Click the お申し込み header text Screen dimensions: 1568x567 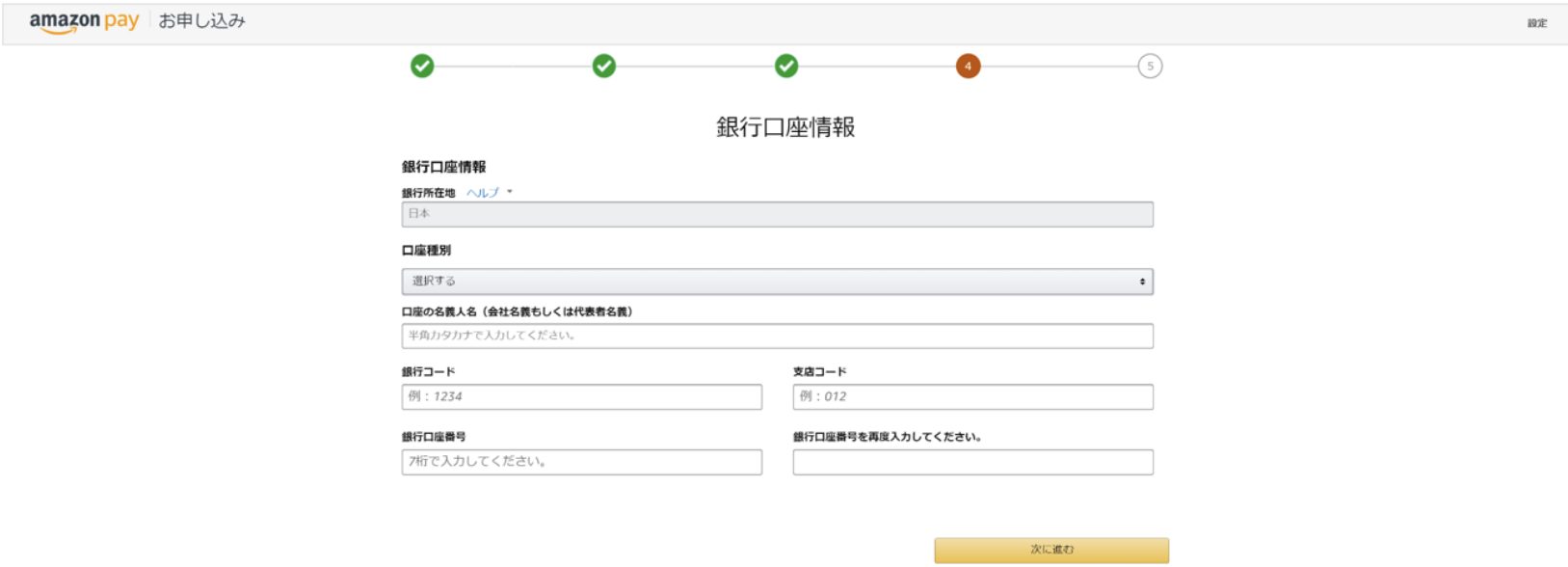tap(202, 21)
